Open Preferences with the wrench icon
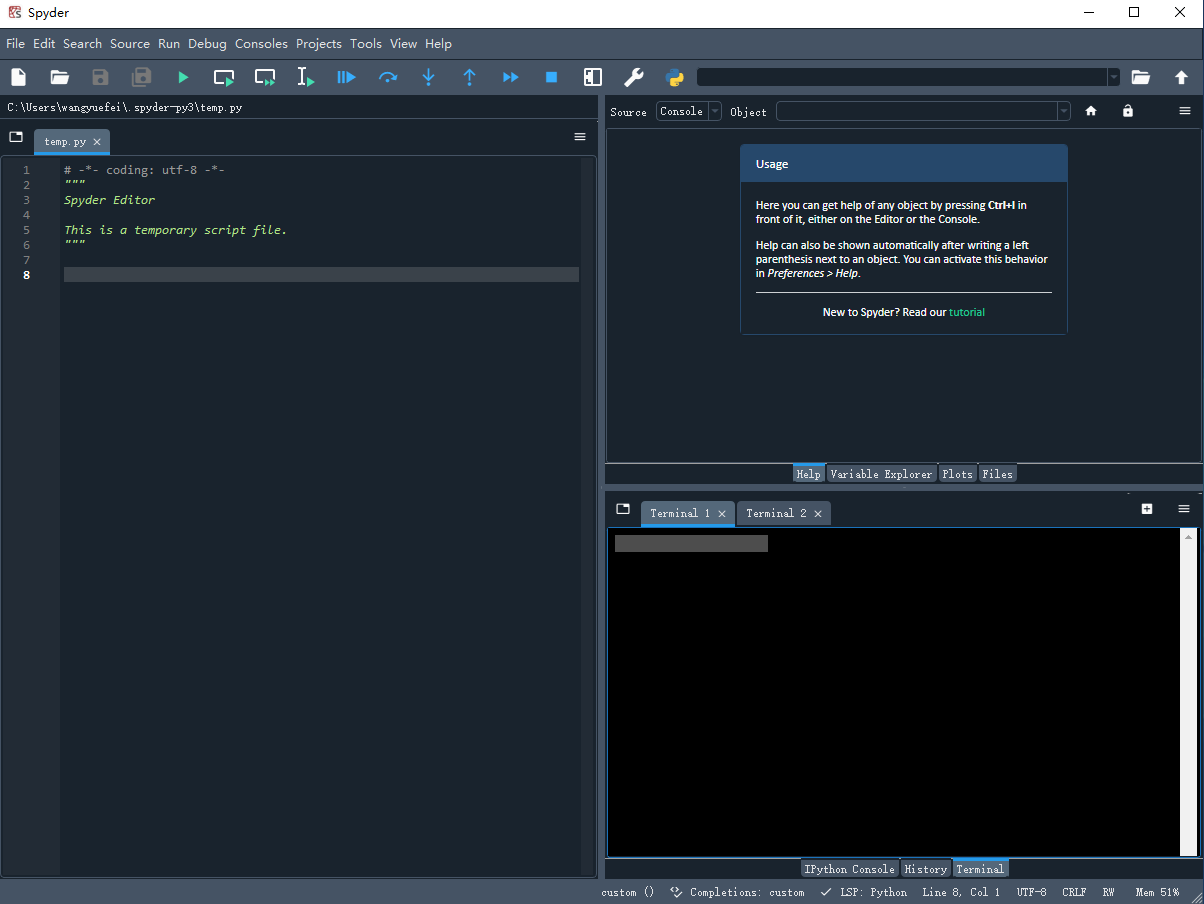 [633, 77]
